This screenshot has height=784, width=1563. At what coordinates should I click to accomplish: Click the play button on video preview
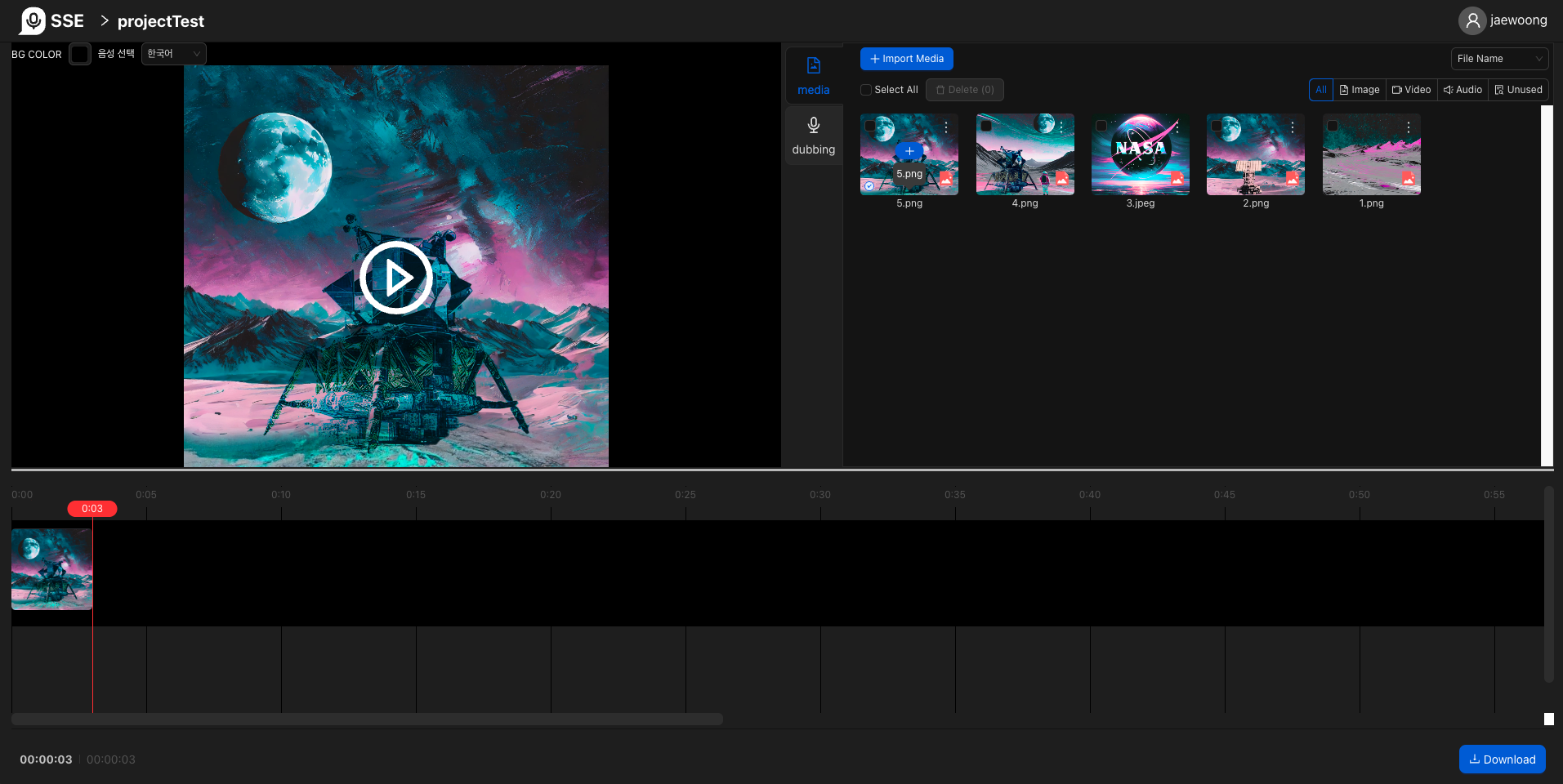point(396,278)
